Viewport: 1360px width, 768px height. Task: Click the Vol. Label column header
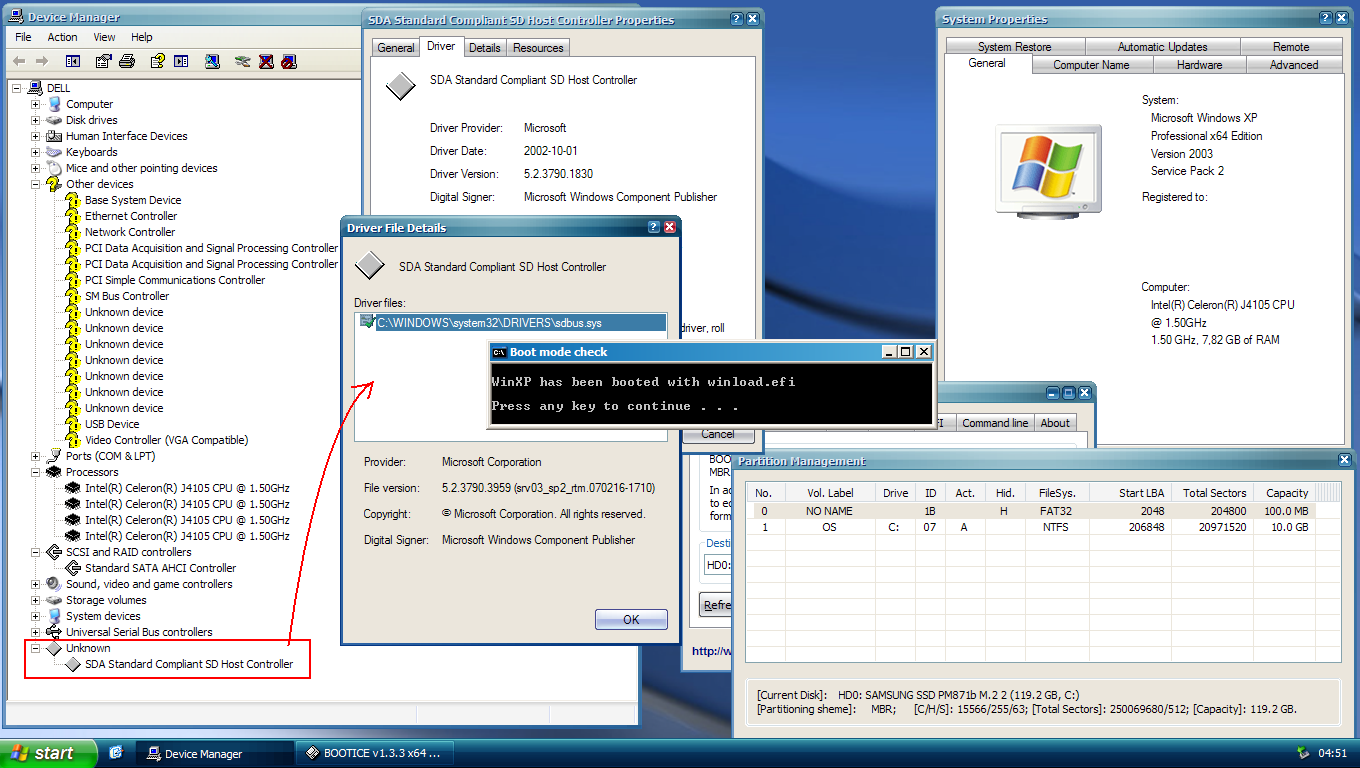(x=829, y=493)
